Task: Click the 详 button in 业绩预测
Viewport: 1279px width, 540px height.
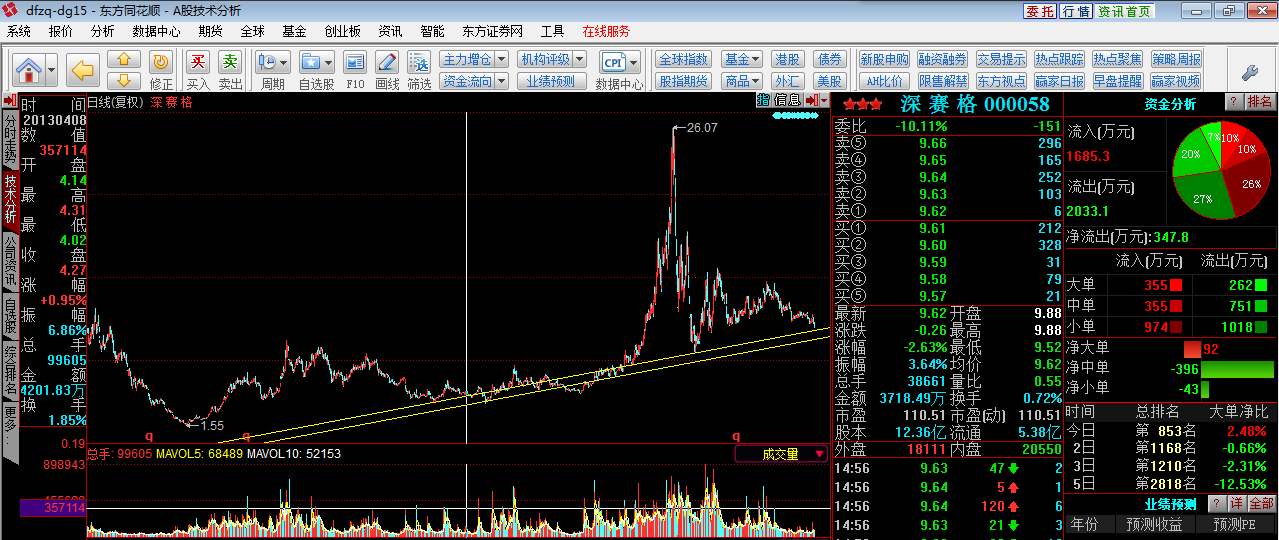Action: pos(1236,503)
